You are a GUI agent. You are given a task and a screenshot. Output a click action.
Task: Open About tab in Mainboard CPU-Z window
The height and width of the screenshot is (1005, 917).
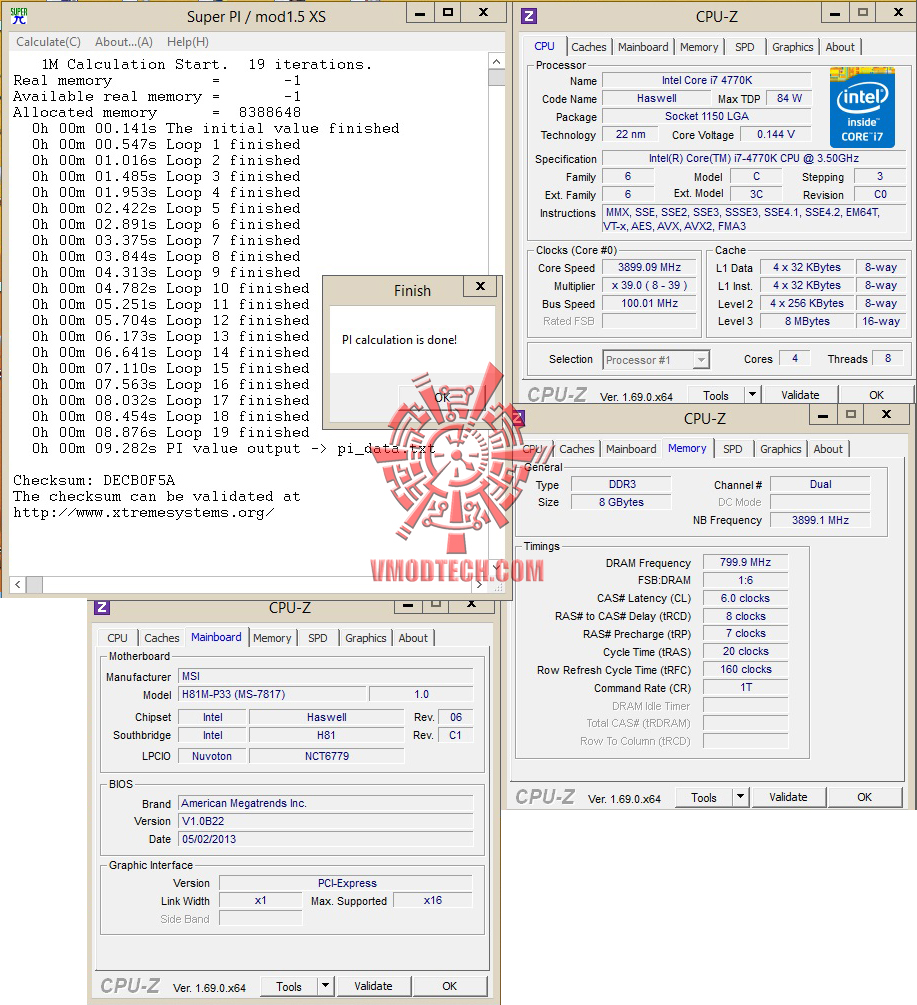(x=413, y=638)
